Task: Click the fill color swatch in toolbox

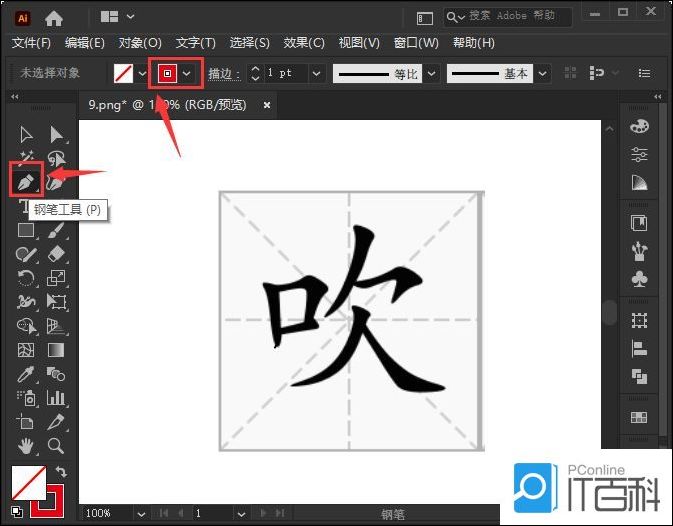Action: (29, 484)
